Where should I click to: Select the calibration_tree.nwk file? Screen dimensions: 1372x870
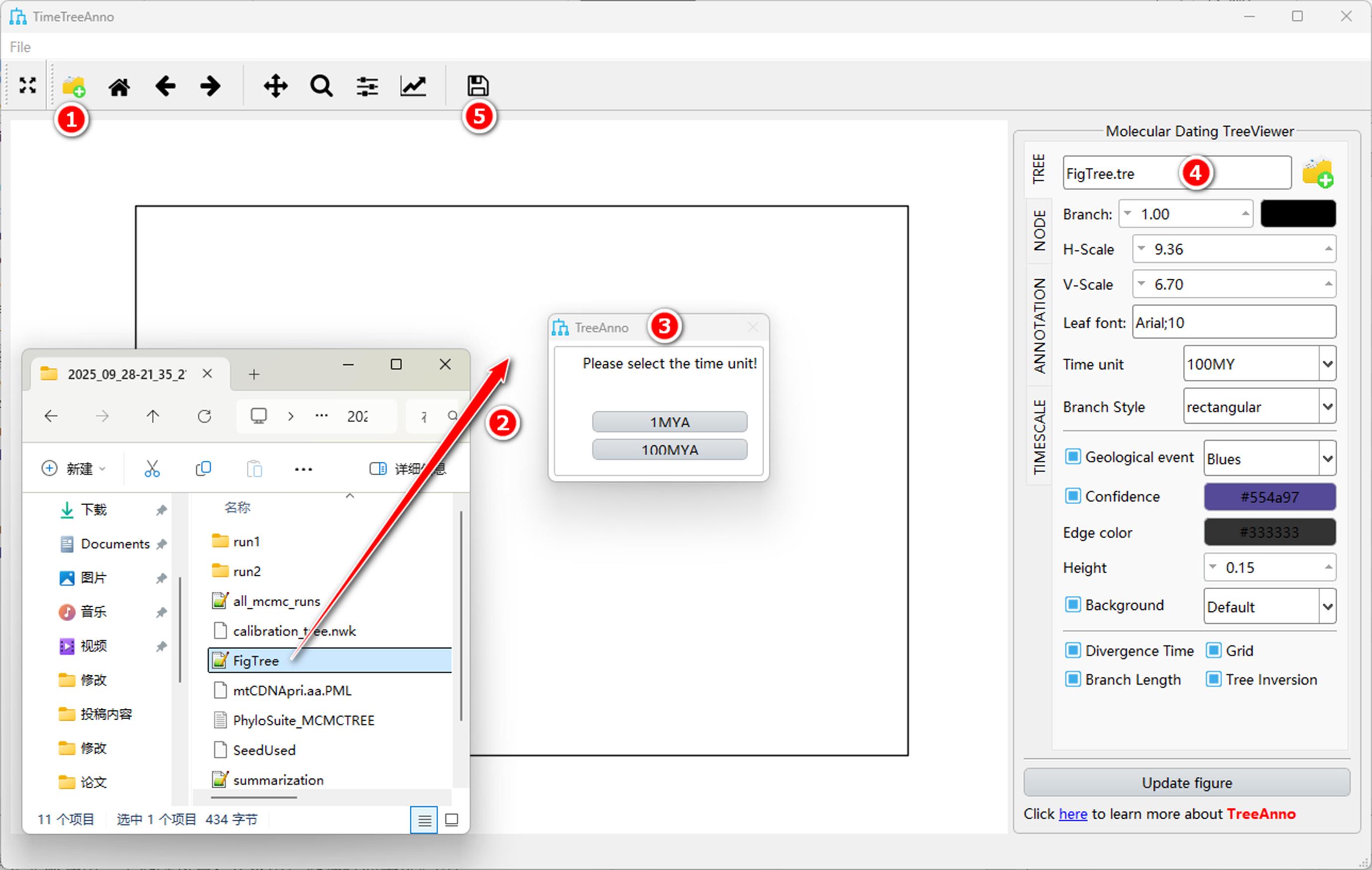330,630
